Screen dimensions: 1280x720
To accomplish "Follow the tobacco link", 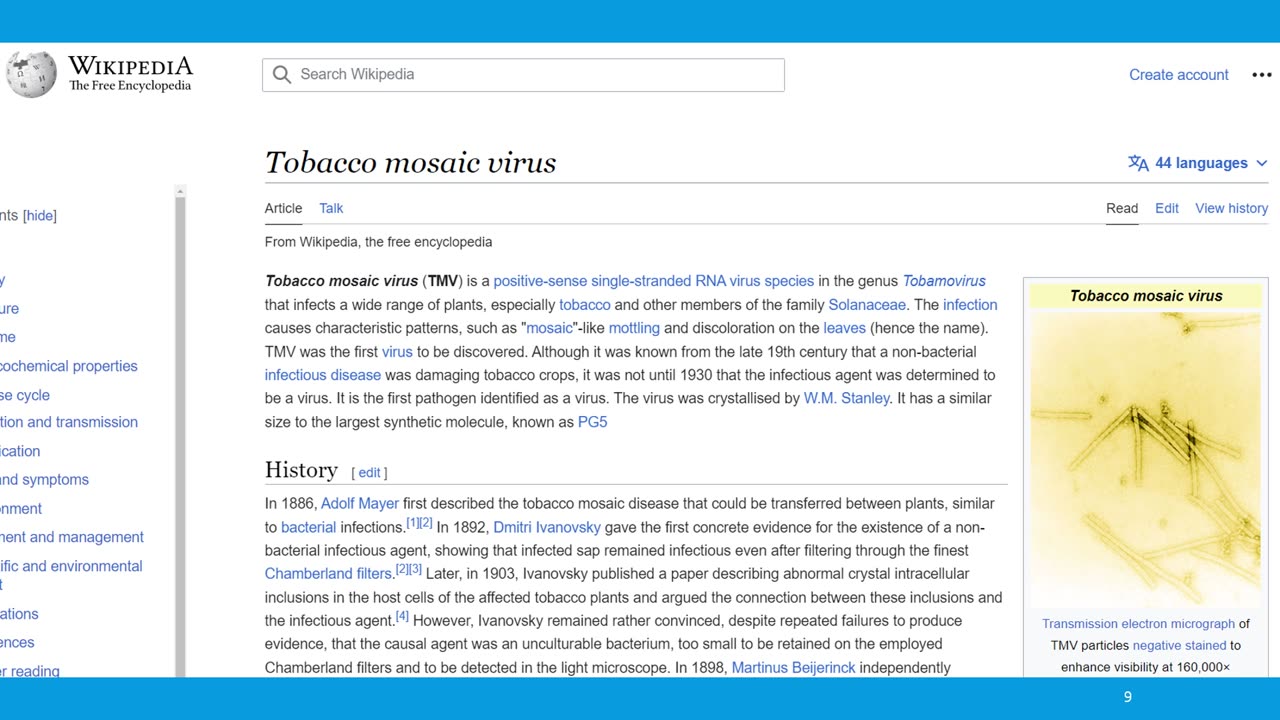I will [x=584, y=305].
